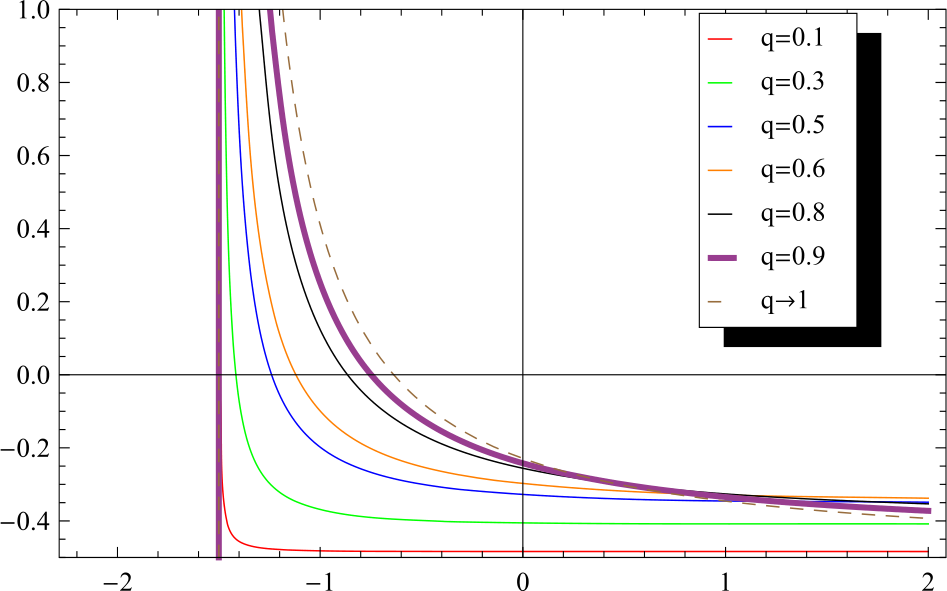Select the y-axis tick label '0.6'
The image size is (947, 591).
33,156
